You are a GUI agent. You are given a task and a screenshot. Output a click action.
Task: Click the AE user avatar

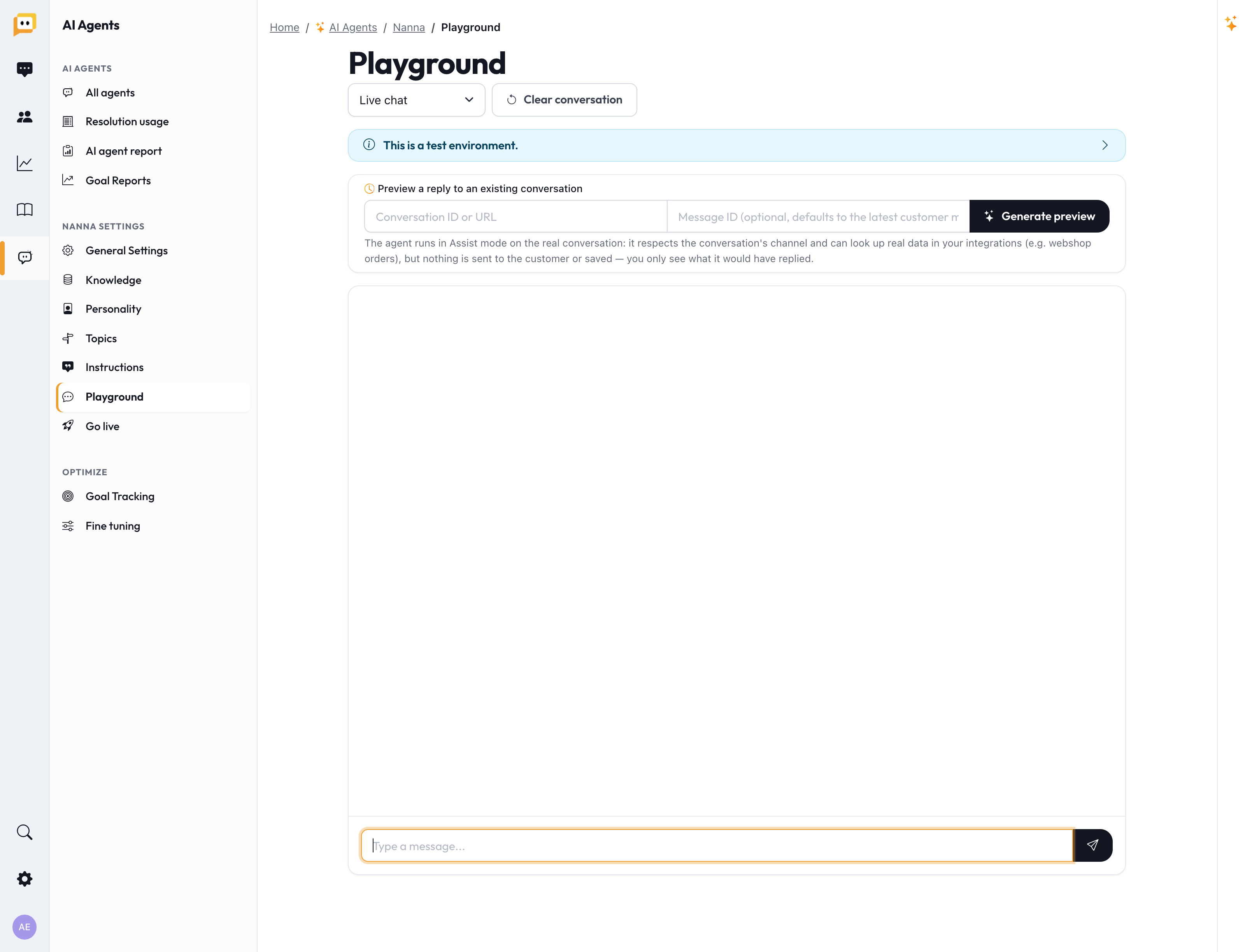coord(25,927)
